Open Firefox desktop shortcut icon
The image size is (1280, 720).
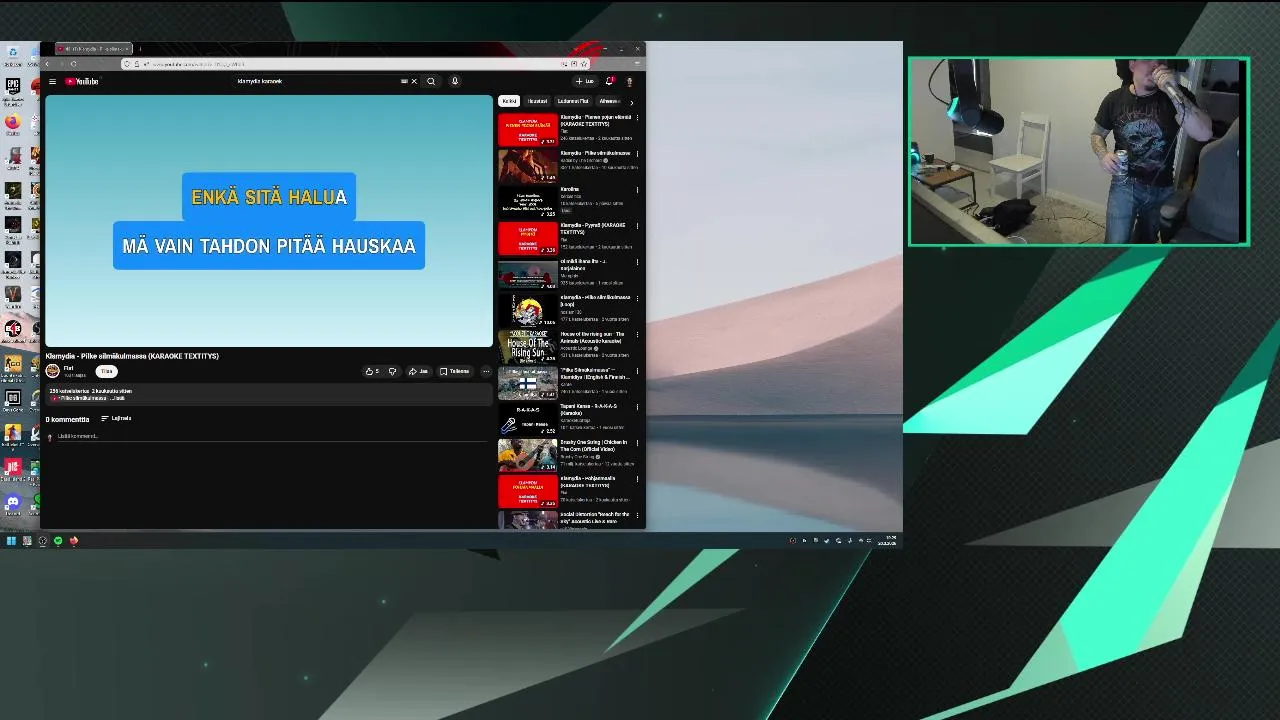coord(12,123)
